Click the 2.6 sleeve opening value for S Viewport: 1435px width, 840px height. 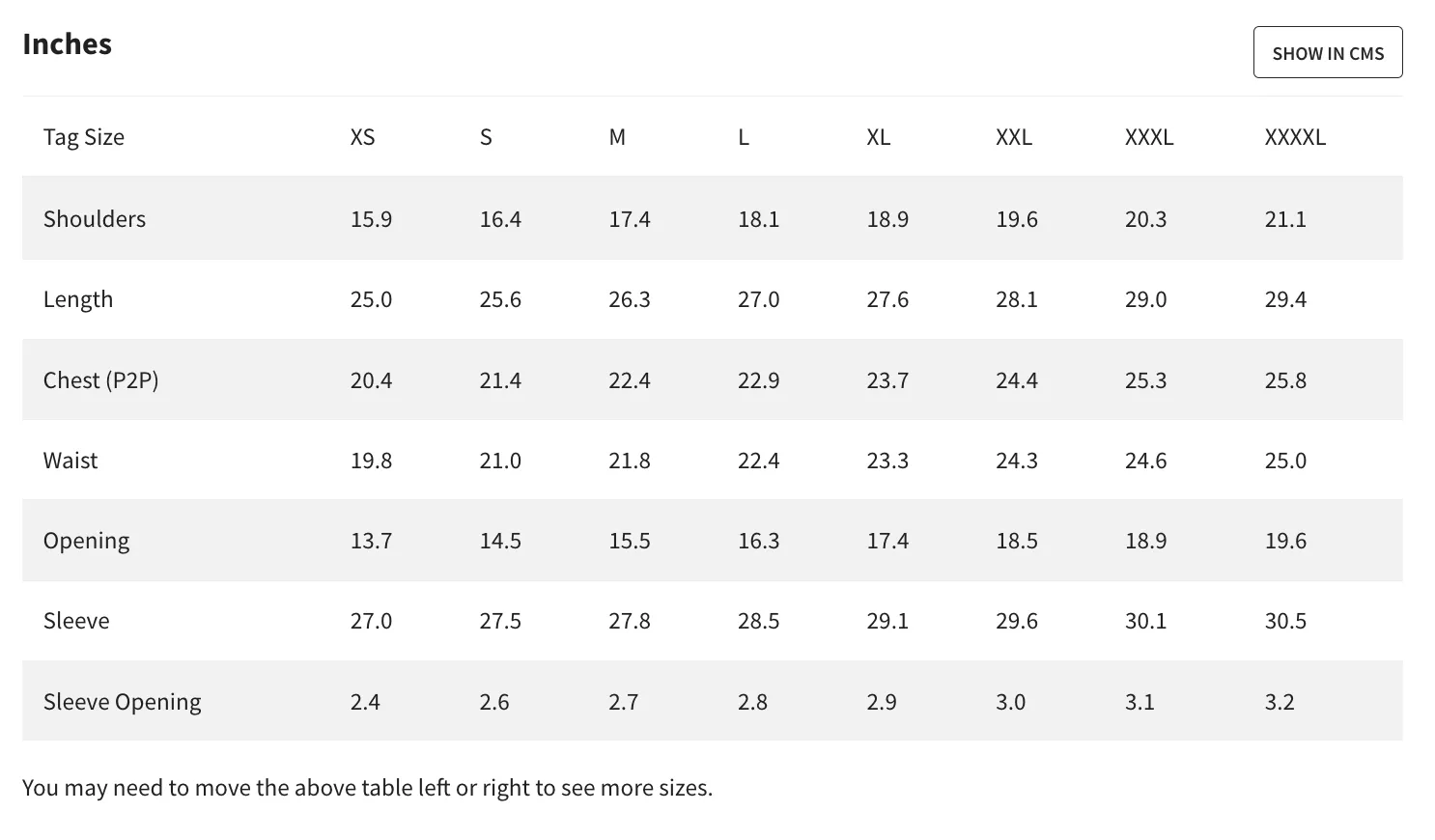[x=493, y=702]
